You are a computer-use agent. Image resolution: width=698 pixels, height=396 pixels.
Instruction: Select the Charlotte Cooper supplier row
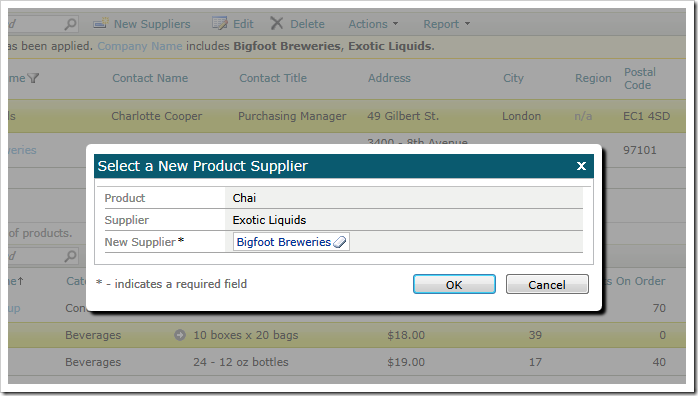[x=347, y=116]
